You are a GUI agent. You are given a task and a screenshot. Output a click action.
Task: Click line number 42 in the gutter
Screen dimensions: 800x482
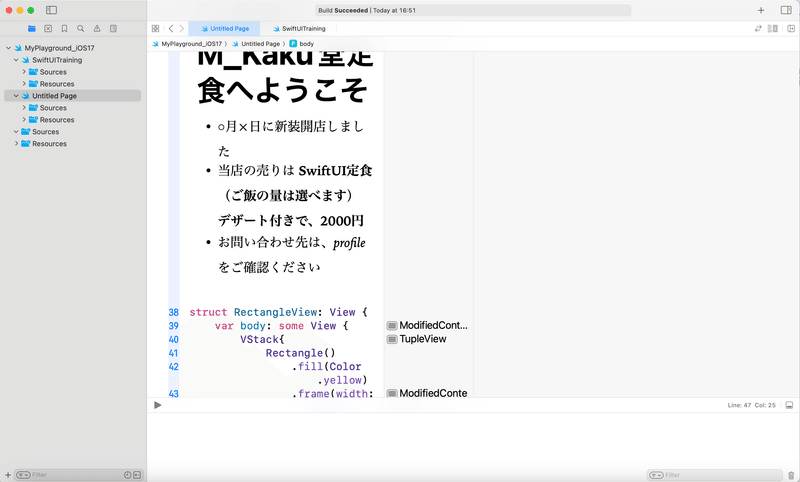pyautogui.click(x=173, y=367)
